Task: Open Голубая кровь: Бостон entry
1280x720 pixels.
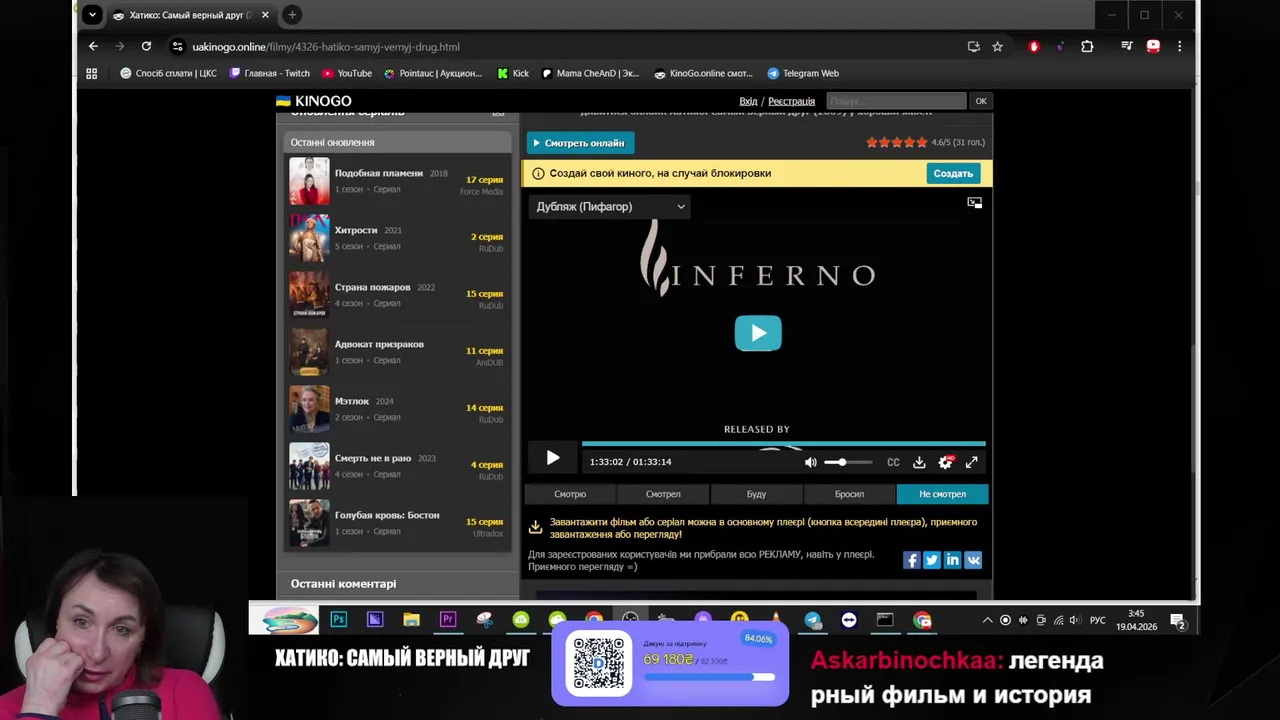Action: point(397,523)
